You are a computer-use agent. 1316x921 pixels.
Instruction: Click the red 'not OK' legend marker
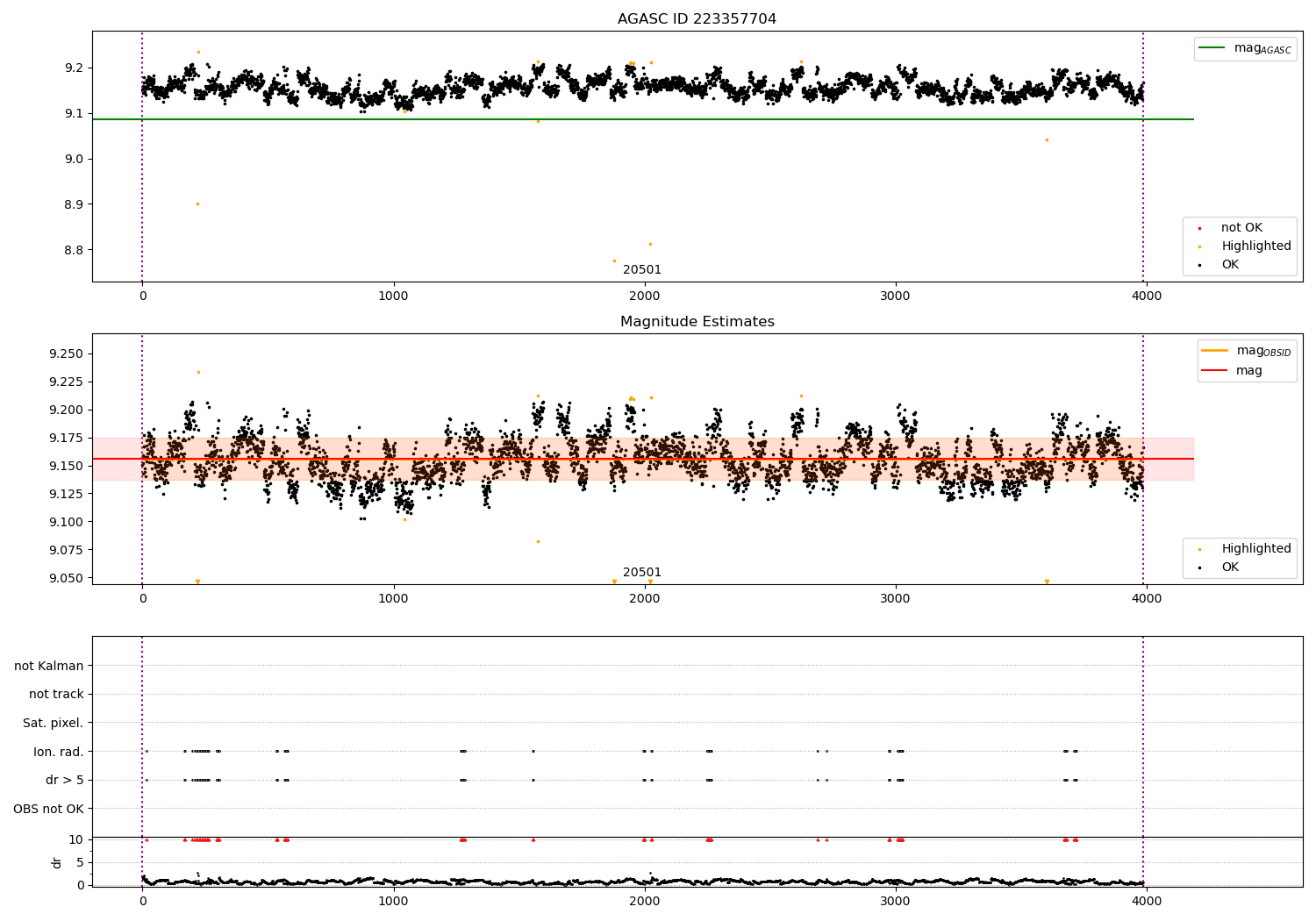(1199, 228)
